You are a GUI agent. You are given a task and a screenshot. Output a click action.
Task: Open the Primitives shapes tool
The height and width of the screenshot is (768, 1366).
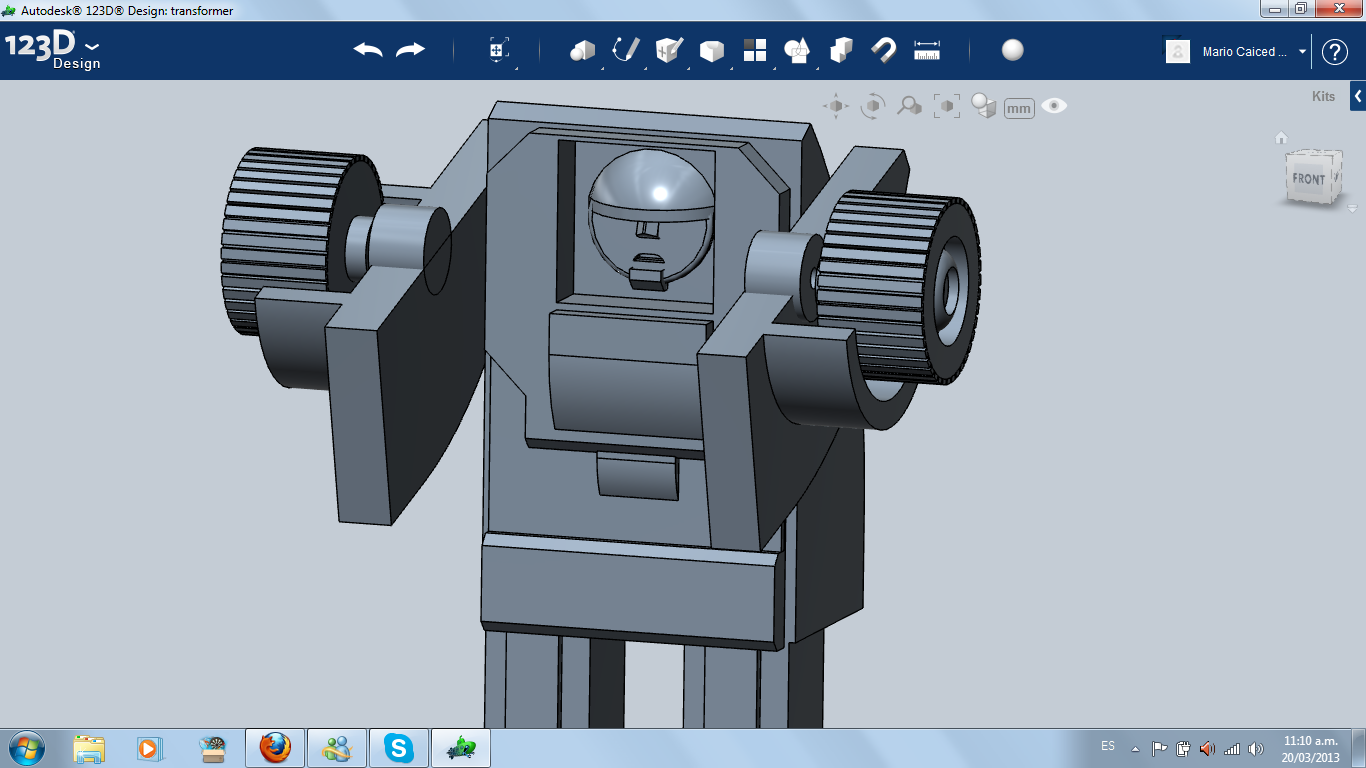[x=582, y=50]
